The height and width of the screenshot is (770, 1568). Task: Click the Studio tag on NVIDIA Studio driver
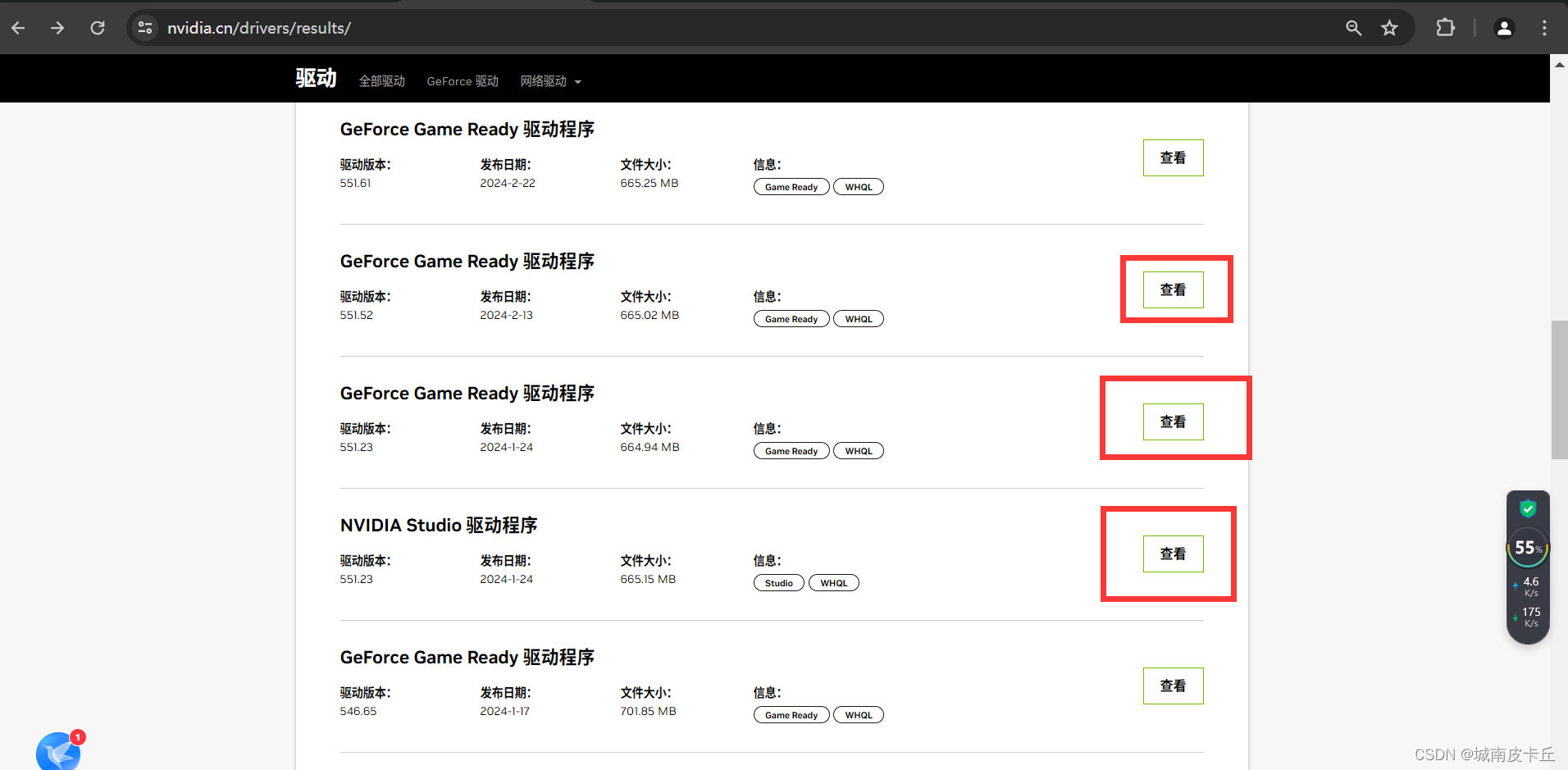click(779, 583)
